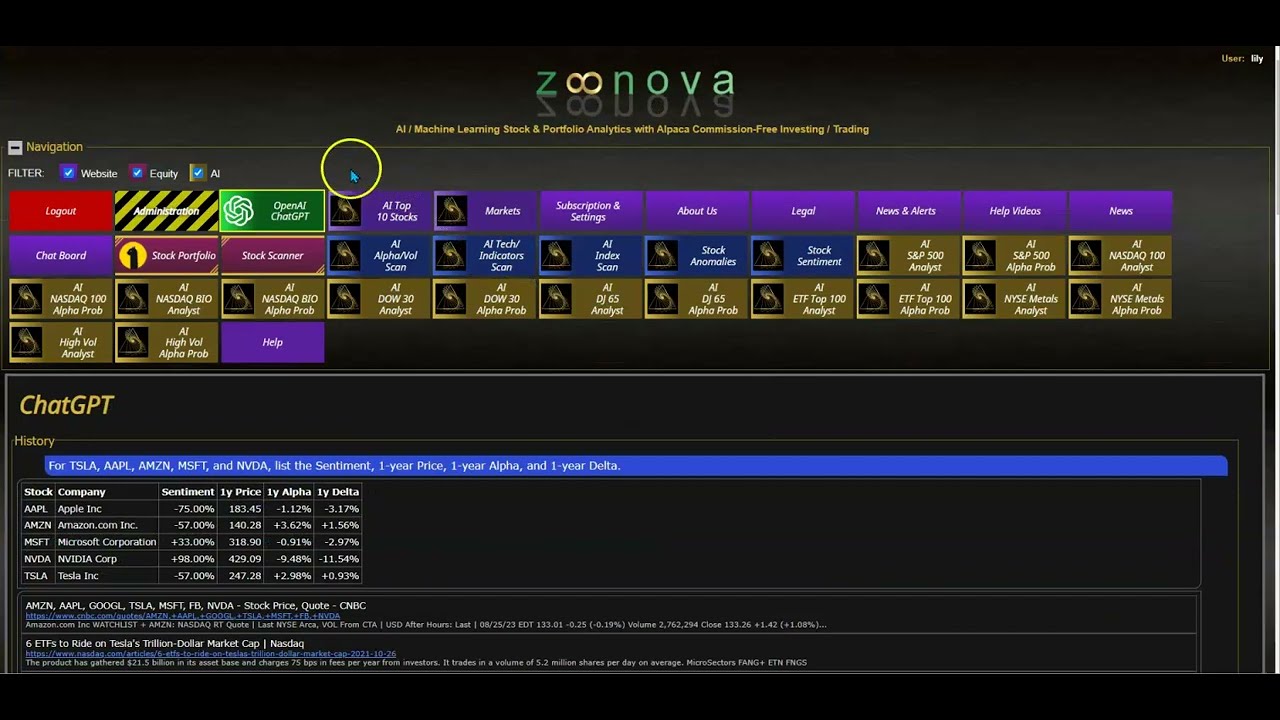Open the Chat Board
This screenshot has height=720, width=1280.
61,255
